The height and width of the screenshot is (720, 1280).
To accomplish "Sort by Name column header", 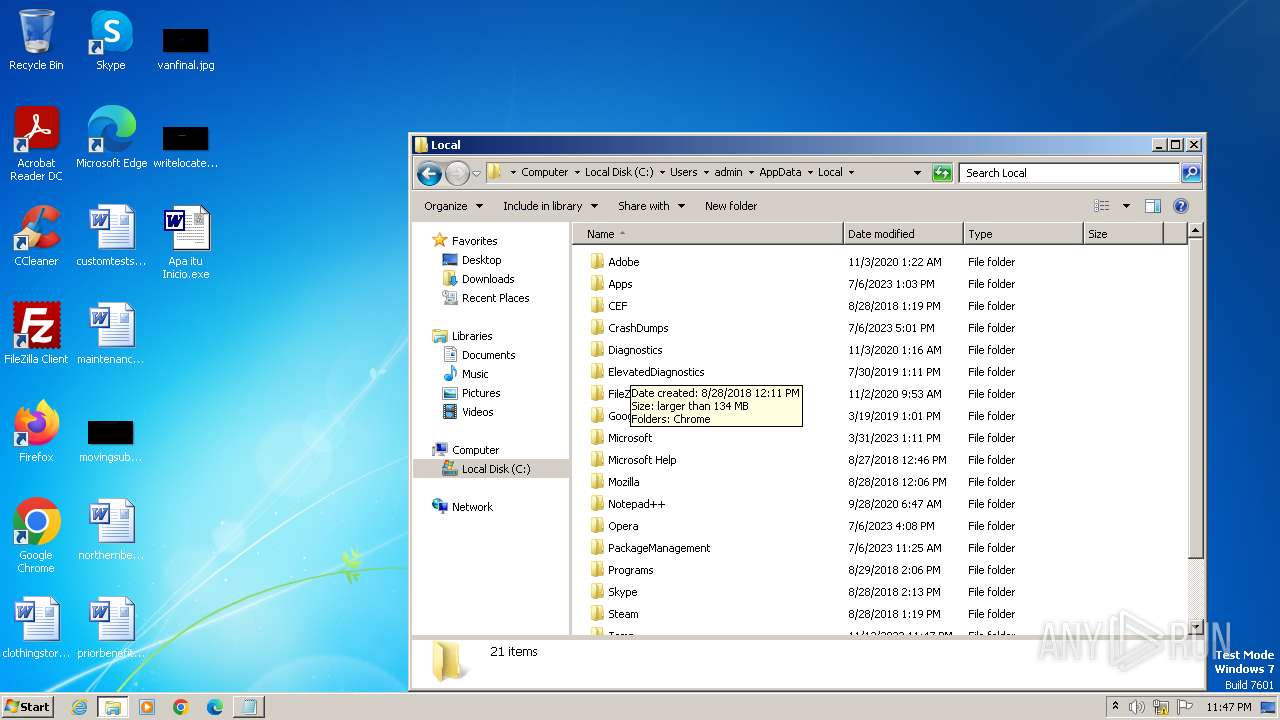I will point(708,234).
